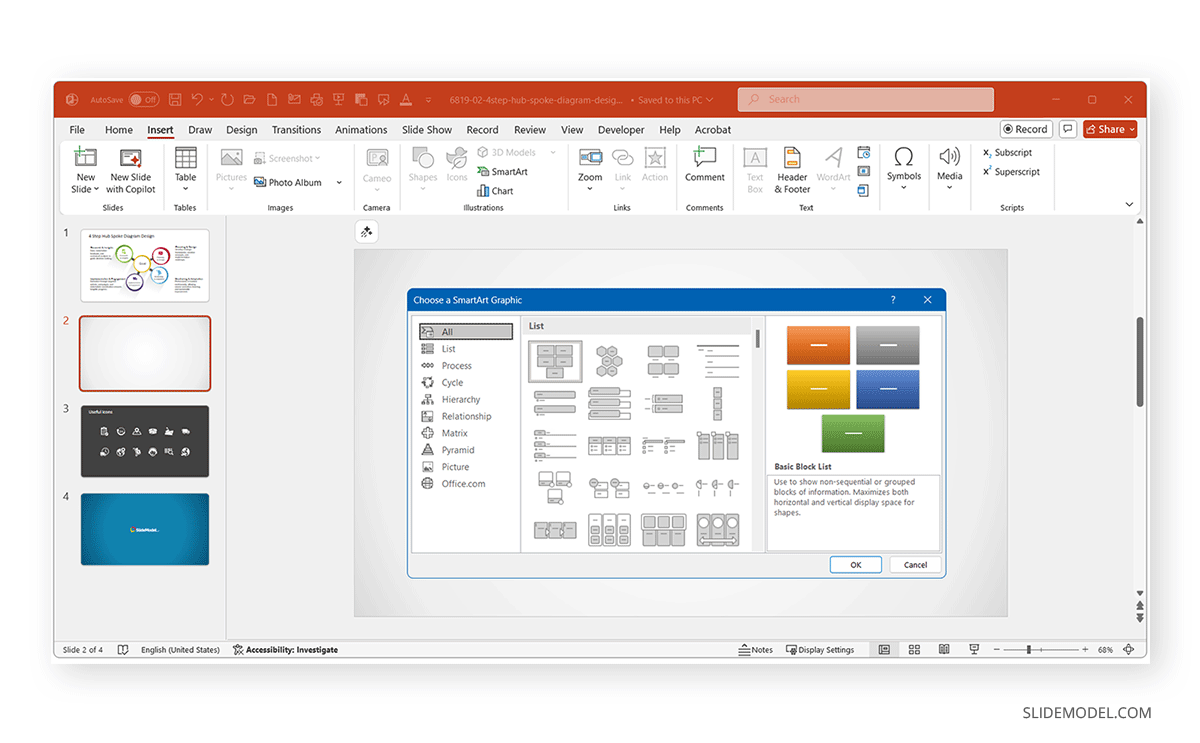Insert a Chart from the ribbon
Image resolution: width=1200 pixels, height=743 pixels.
coord(496,190)
